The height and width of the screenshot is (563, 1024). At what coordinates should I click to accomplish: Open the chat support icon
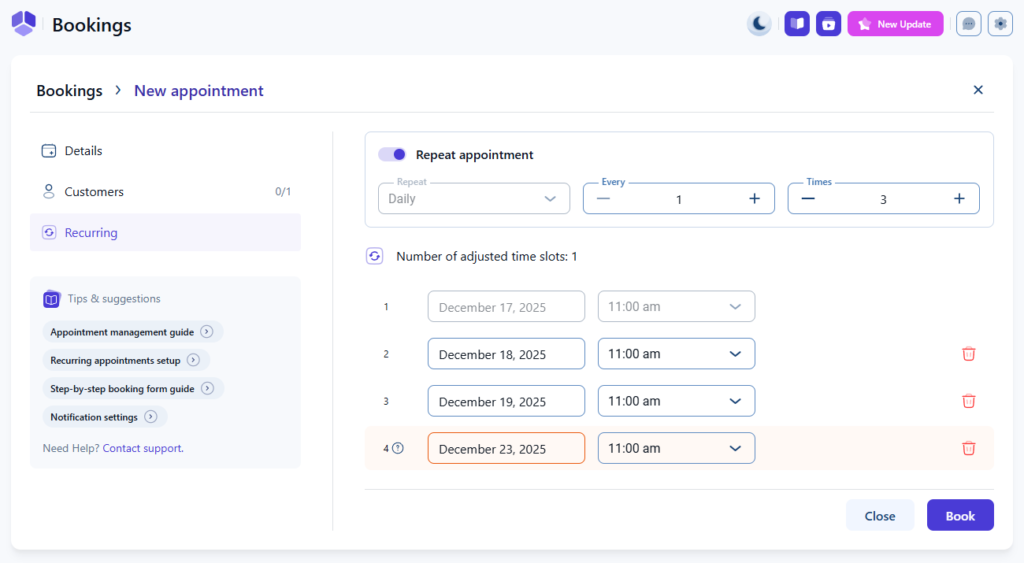point(968,24)
